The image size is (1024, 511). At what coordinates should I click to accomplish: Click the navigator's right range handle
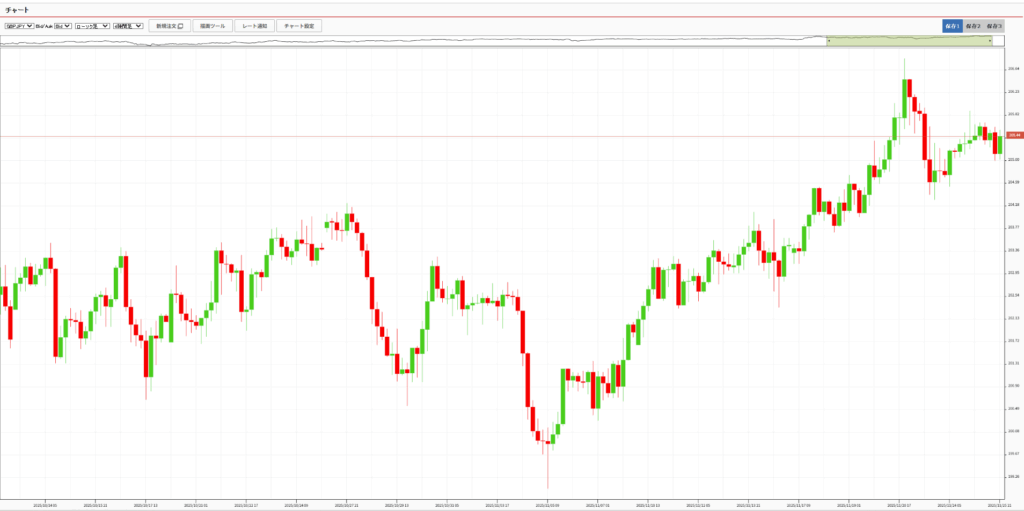tap(990, 41)
